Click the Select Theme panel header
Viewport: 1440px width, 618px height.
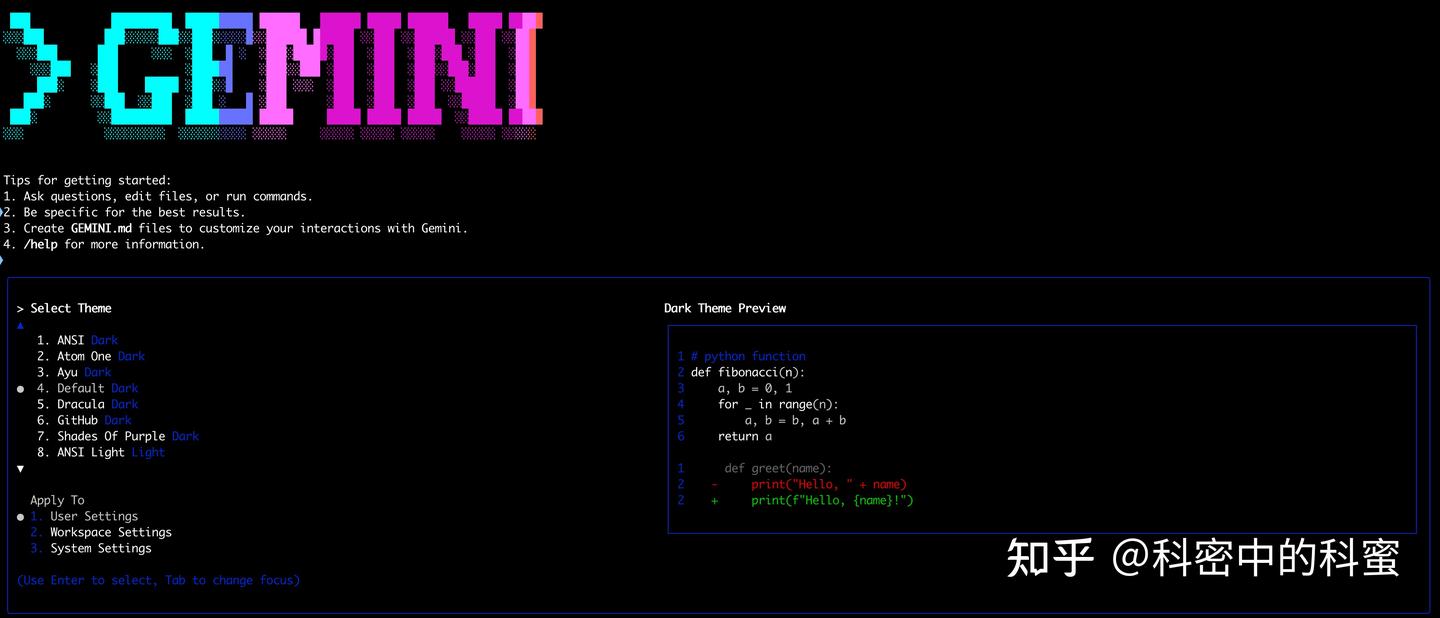[66, 307]
